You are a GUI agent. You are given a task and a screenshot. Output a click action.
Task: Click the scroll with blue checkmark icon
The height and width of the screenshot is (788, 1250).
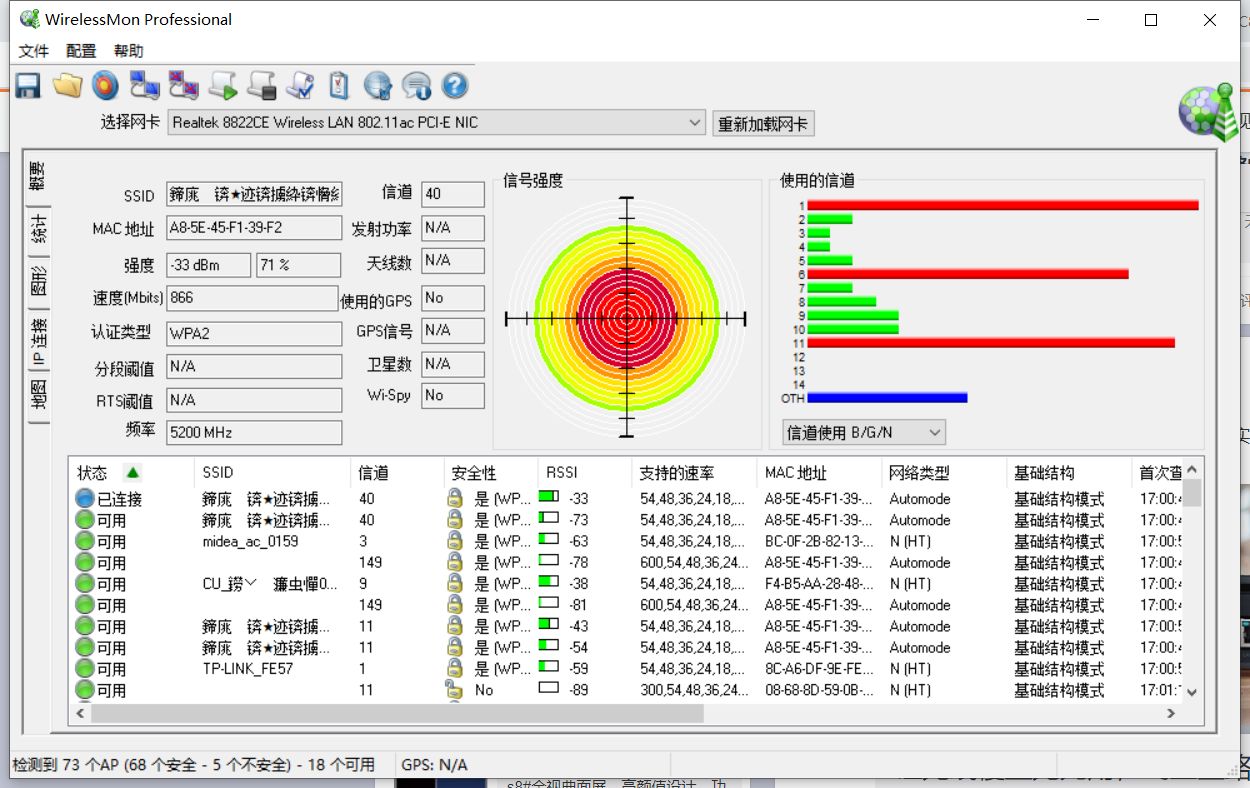tap(300, 86)
